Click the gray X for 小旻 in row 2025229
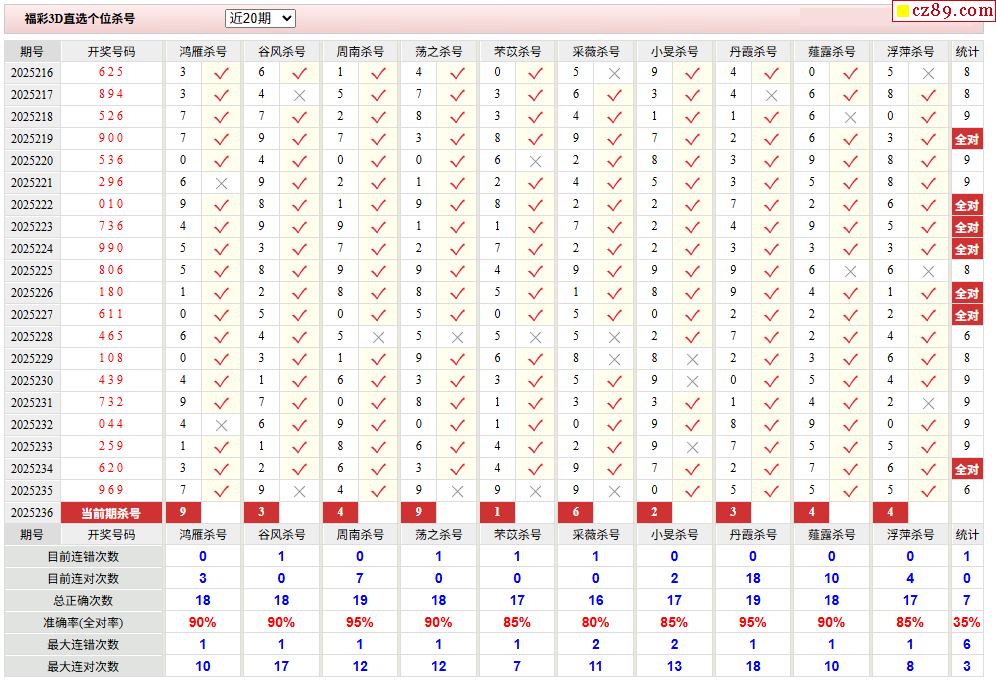996x682 pixels. (693, 359)
